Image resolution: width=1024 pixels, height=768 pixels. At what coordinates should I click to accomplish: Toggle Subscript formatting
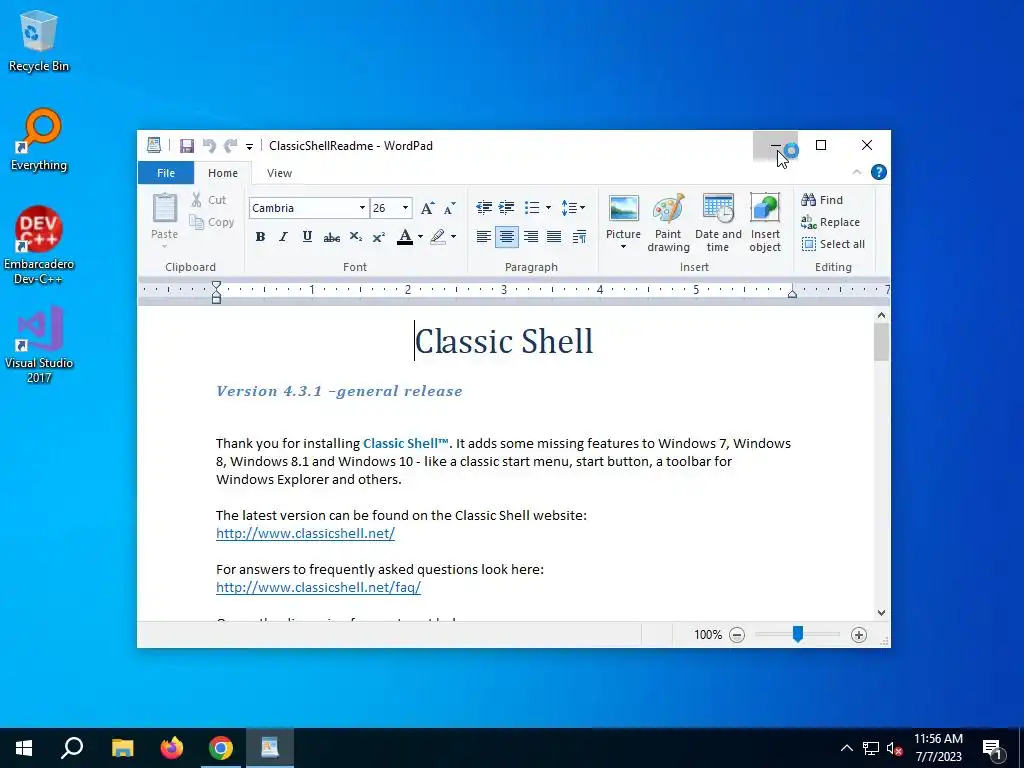355,236
